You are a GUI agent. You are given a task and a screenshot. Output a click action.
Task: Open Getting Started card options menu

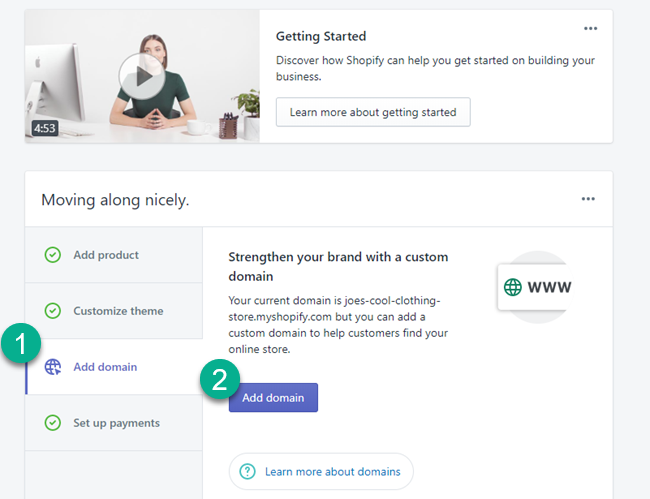coord(591,28)
